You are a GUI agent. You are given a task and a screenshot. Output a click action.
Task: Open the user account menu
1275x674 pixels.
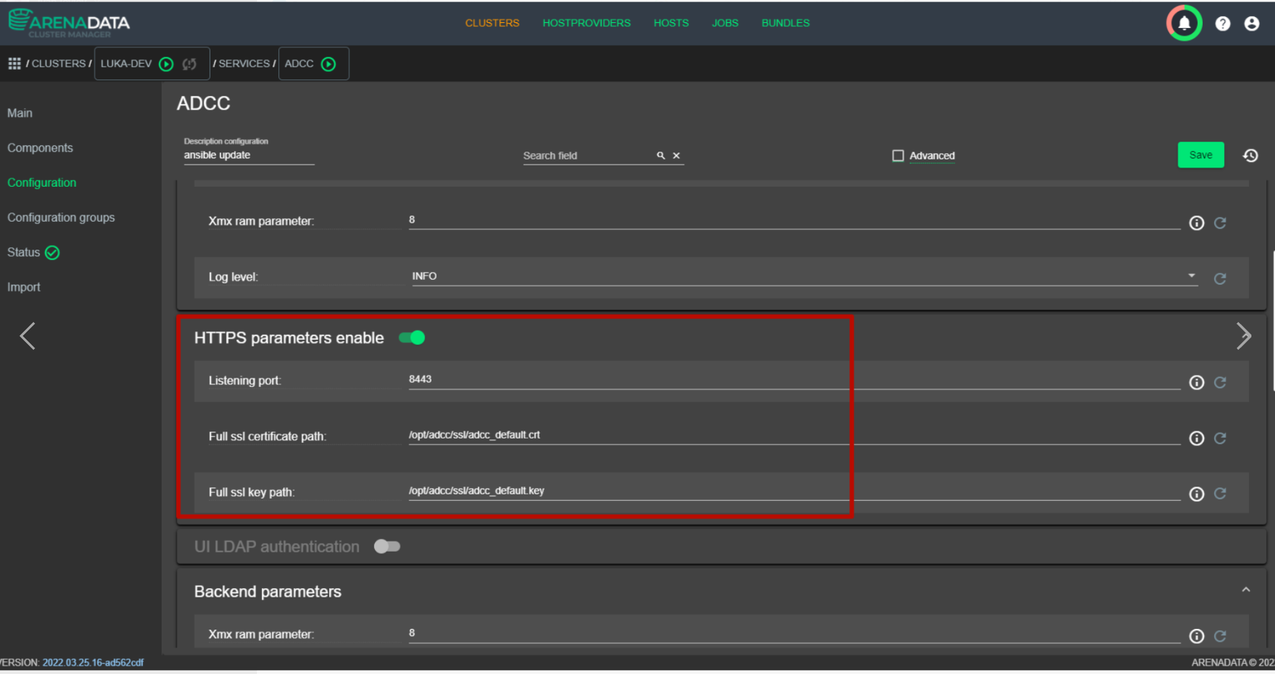(x=1251, y=23)
